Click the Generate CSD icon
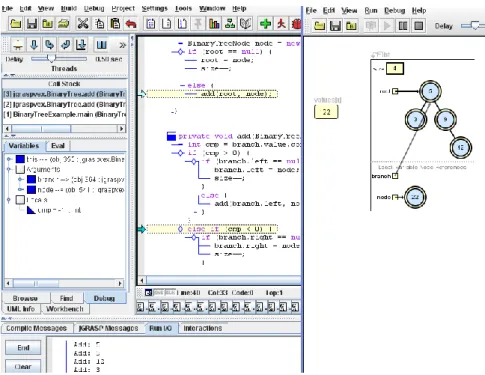This screenshot has width=485, height=375. click(x=151, y=24)
